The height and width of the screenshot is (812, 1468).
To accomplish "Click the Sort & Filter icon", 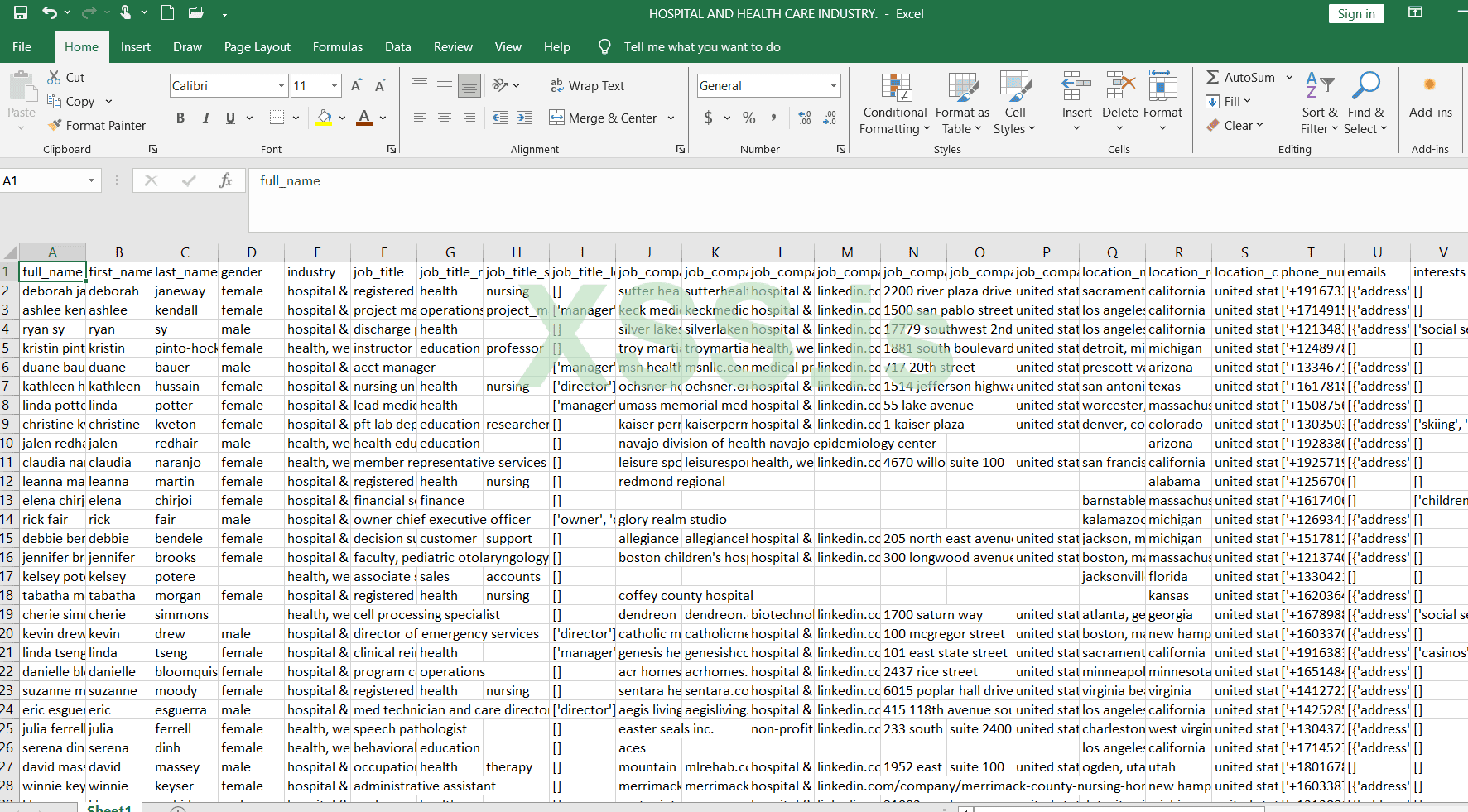I will pos(1319,87).
